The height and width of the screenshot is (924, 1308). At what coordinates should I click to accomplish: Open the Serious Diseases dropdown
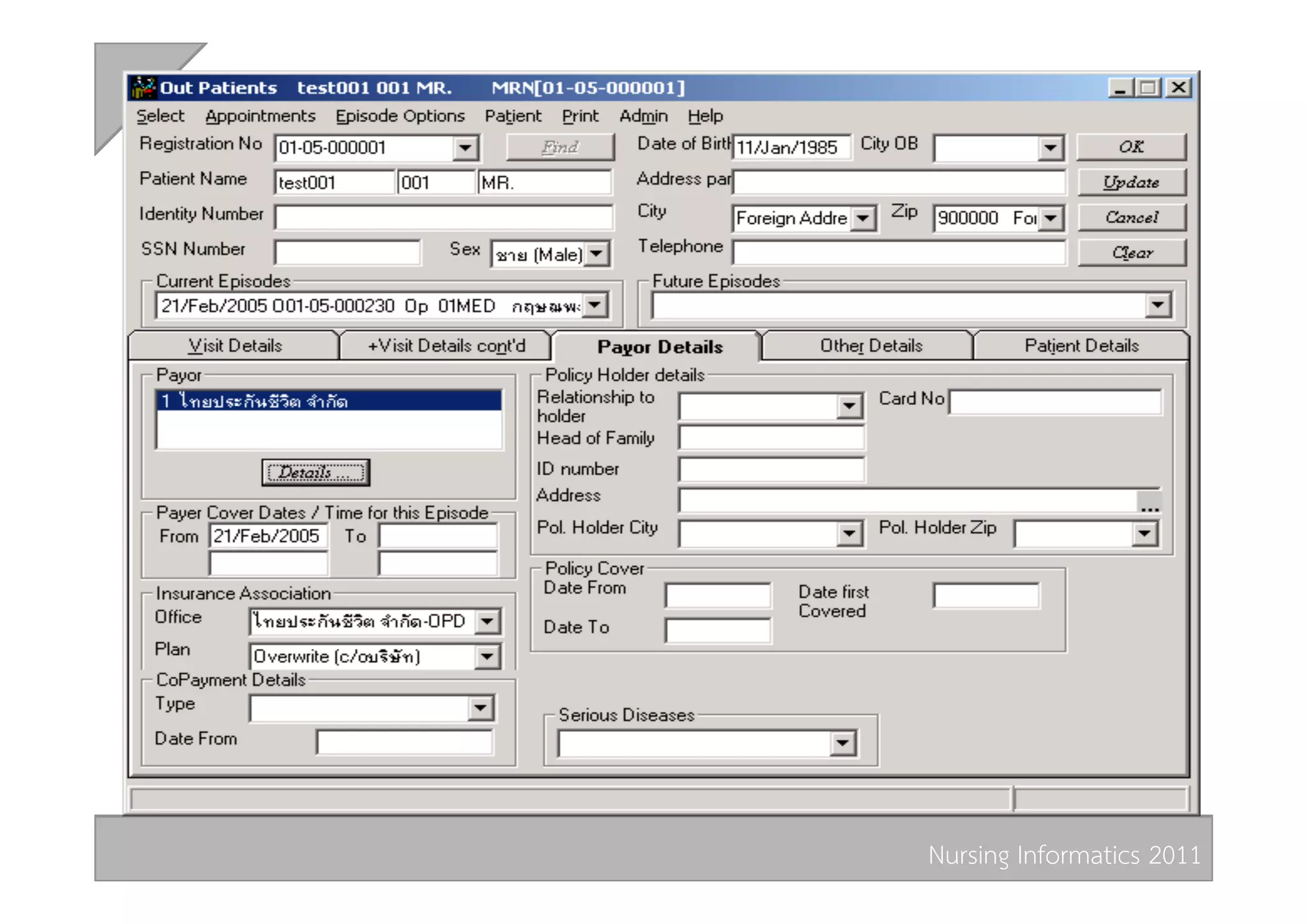tap(842, 743)
